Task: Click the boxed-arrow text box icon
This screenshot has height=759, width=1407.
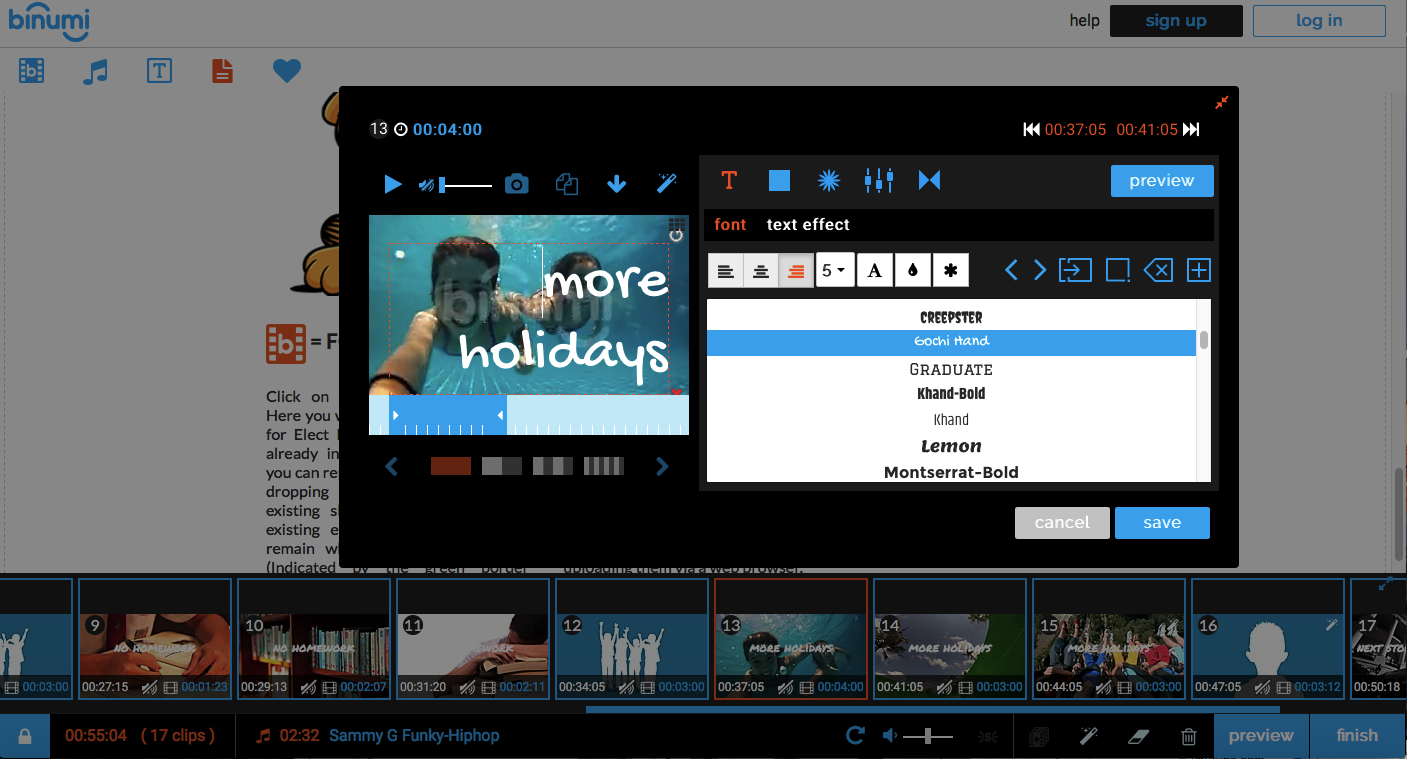Action: click(1075, 270)
